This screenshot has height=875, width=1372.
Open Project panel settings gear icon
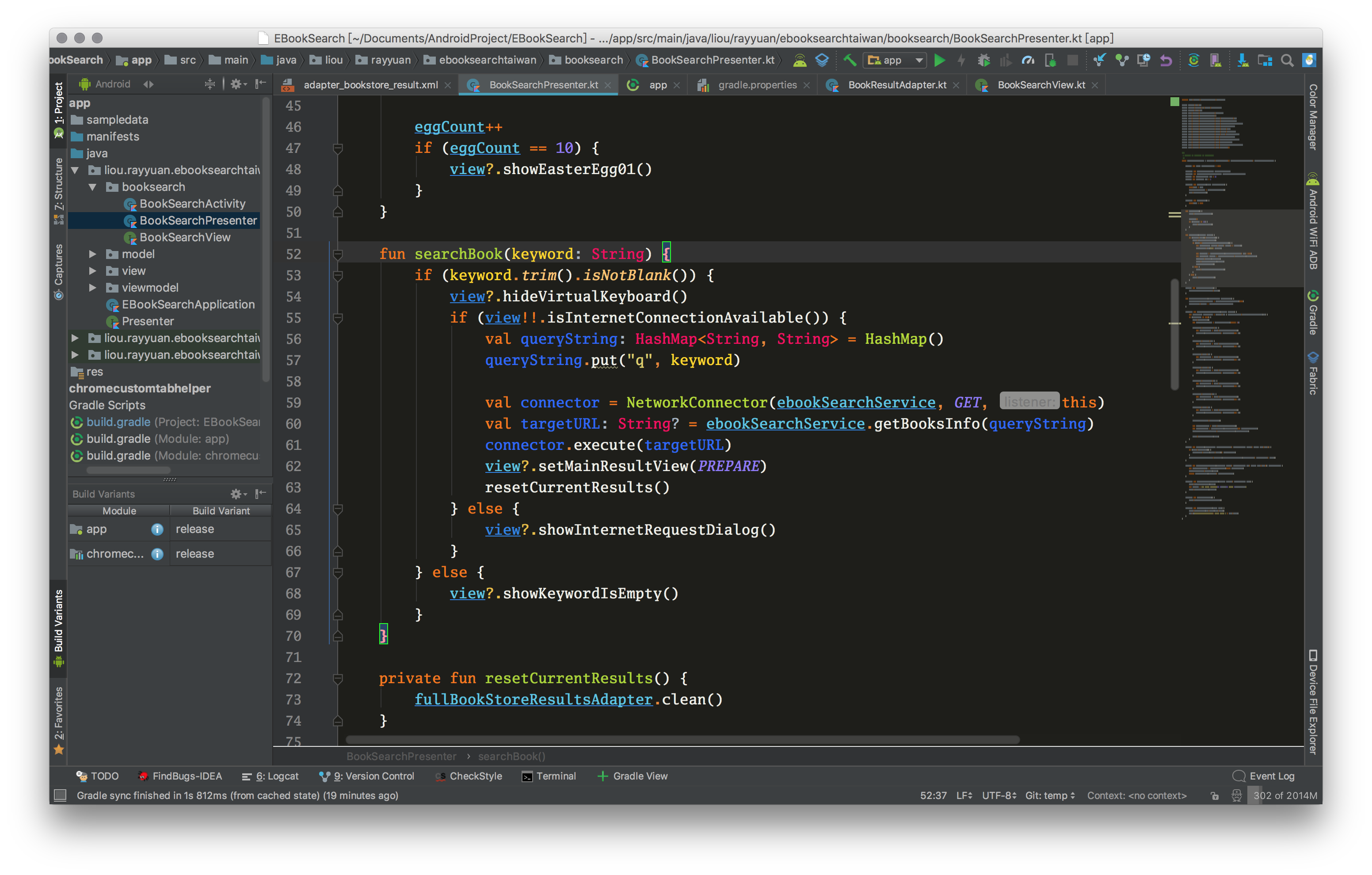pos(236,84)
